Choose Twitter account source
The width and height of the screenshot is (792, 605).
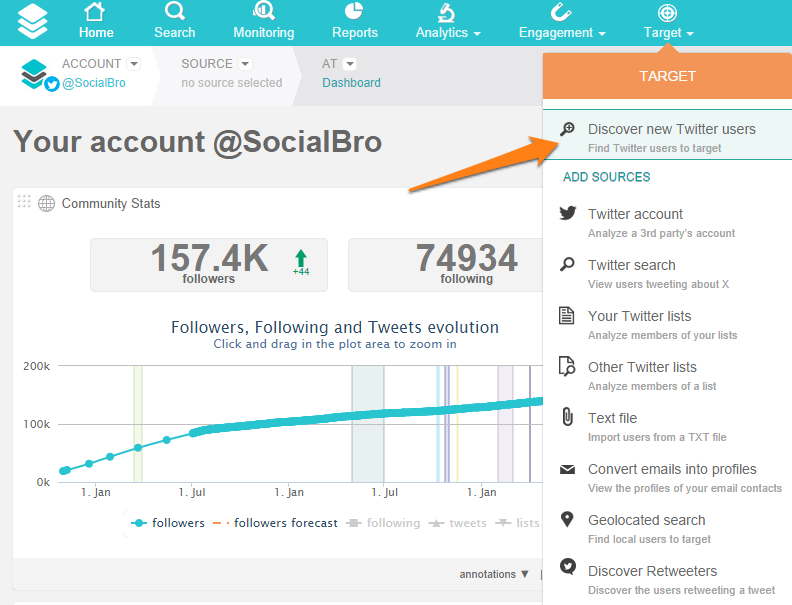tap(667, 222)
